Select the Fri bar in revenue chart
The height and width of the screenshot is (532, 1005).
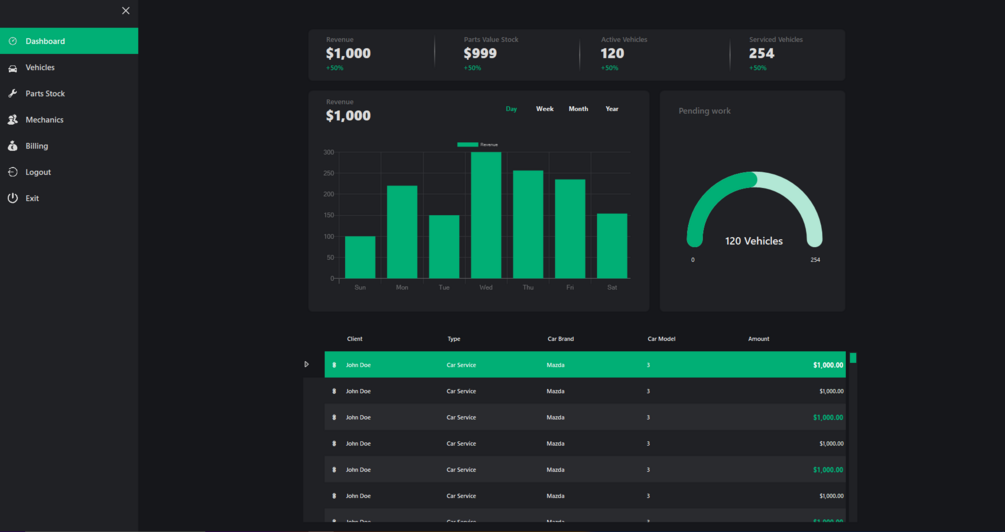click(570, 229)
